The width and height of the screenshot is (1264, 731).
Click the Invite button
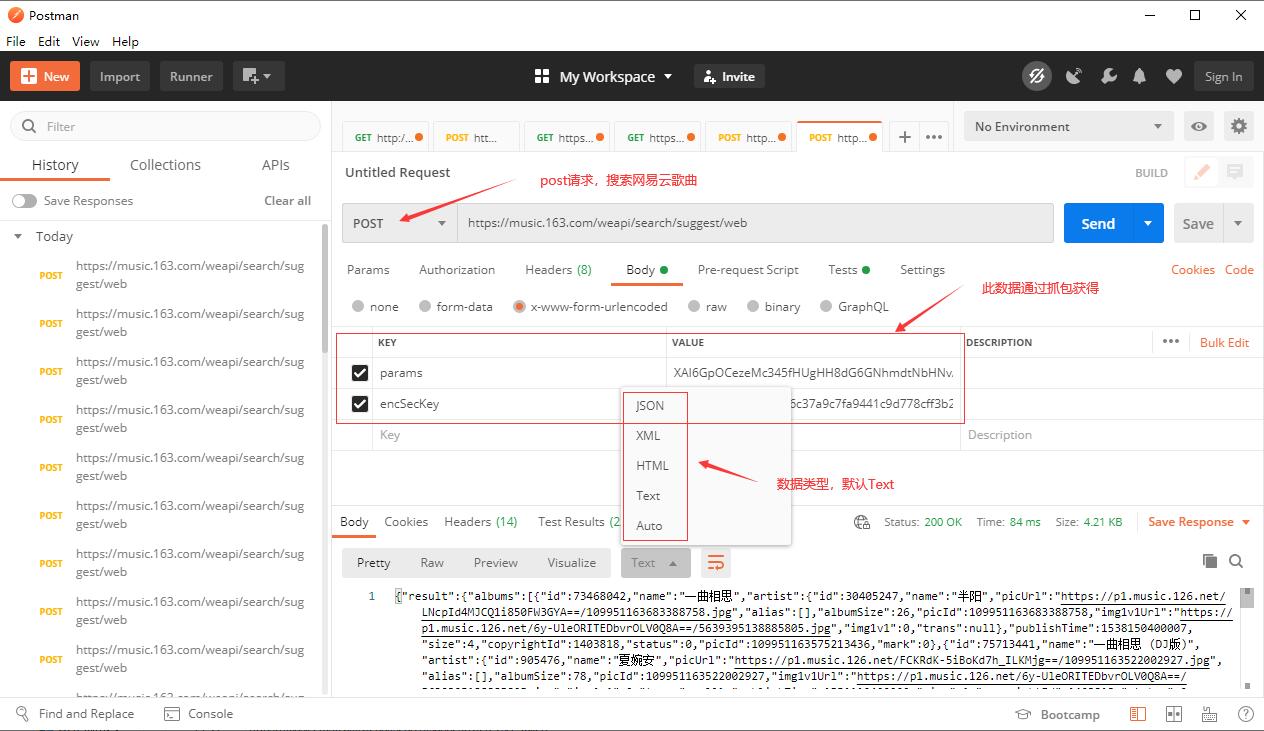point(729,76)
